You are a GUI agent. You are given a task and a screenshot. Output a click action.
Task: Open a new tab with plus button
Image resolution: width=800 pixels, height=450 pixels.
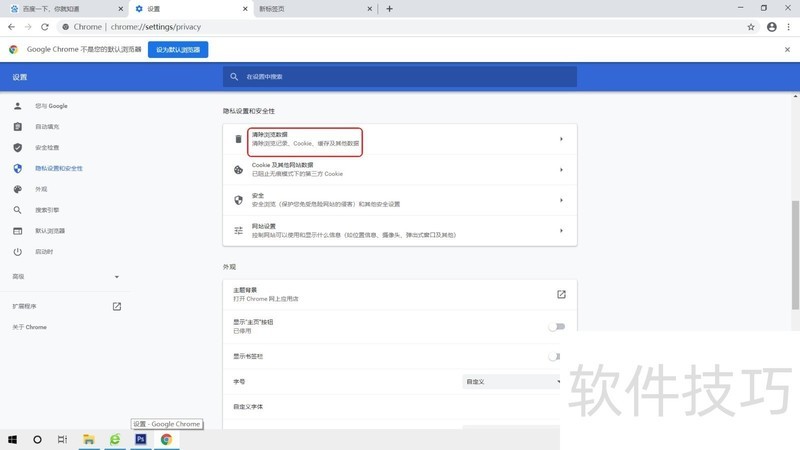pyautogui.click(x=389, y=9)
